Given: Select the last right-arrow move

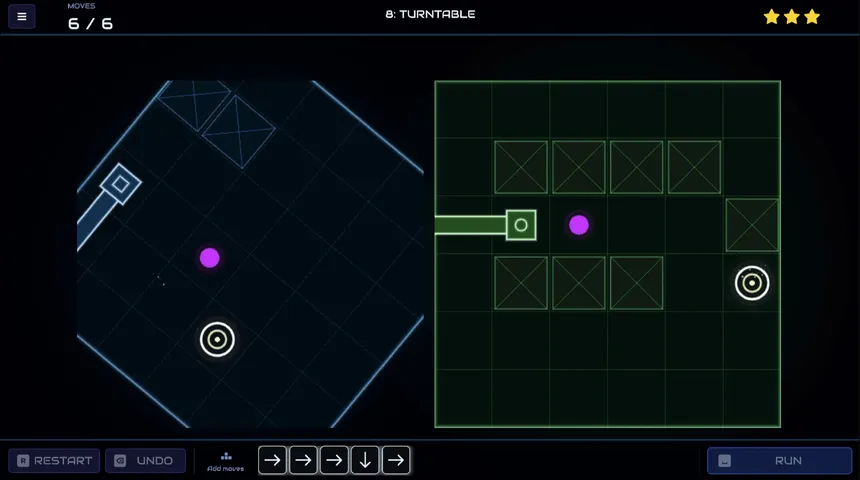Looking at the screenshot, I should [395, 460].
